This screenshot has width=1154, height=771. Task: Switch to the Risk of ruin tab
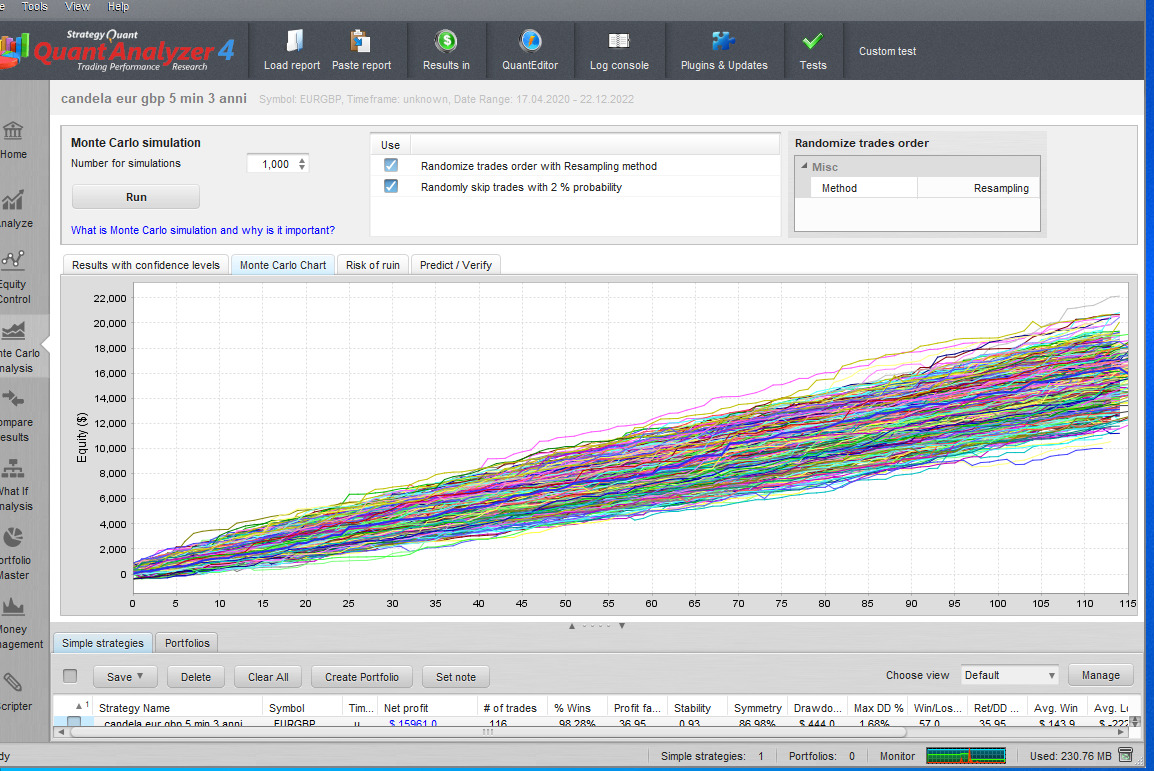tap(373, 265)
